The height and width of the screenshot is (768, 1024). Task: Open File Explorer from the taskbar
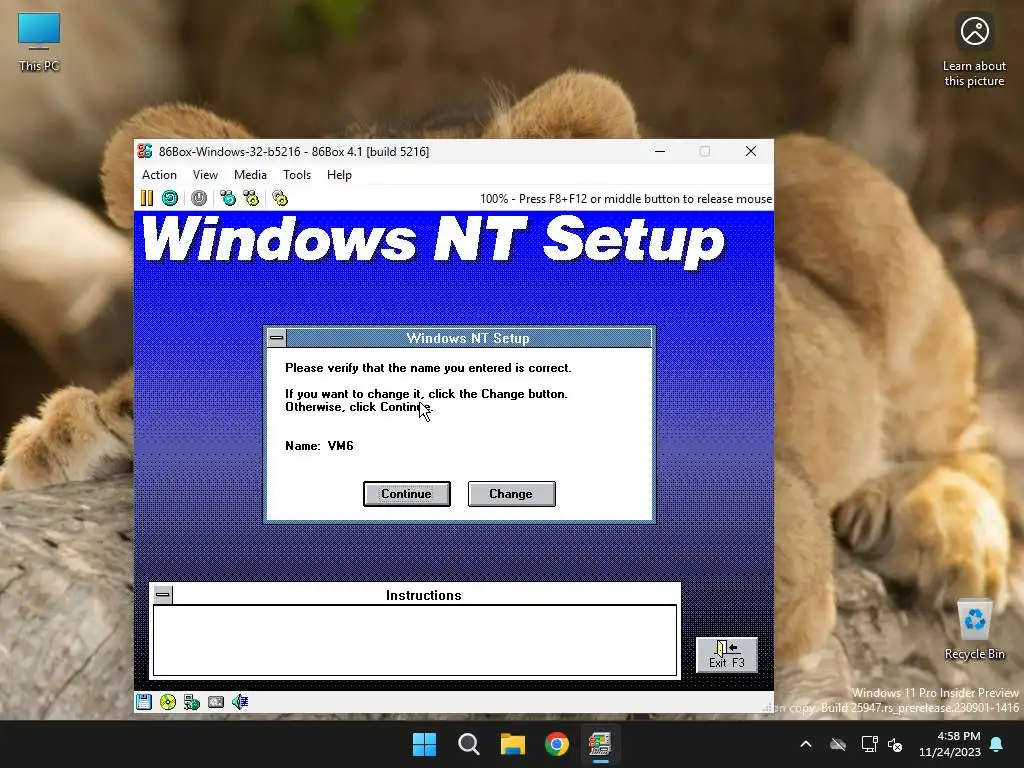pos(513,744)
